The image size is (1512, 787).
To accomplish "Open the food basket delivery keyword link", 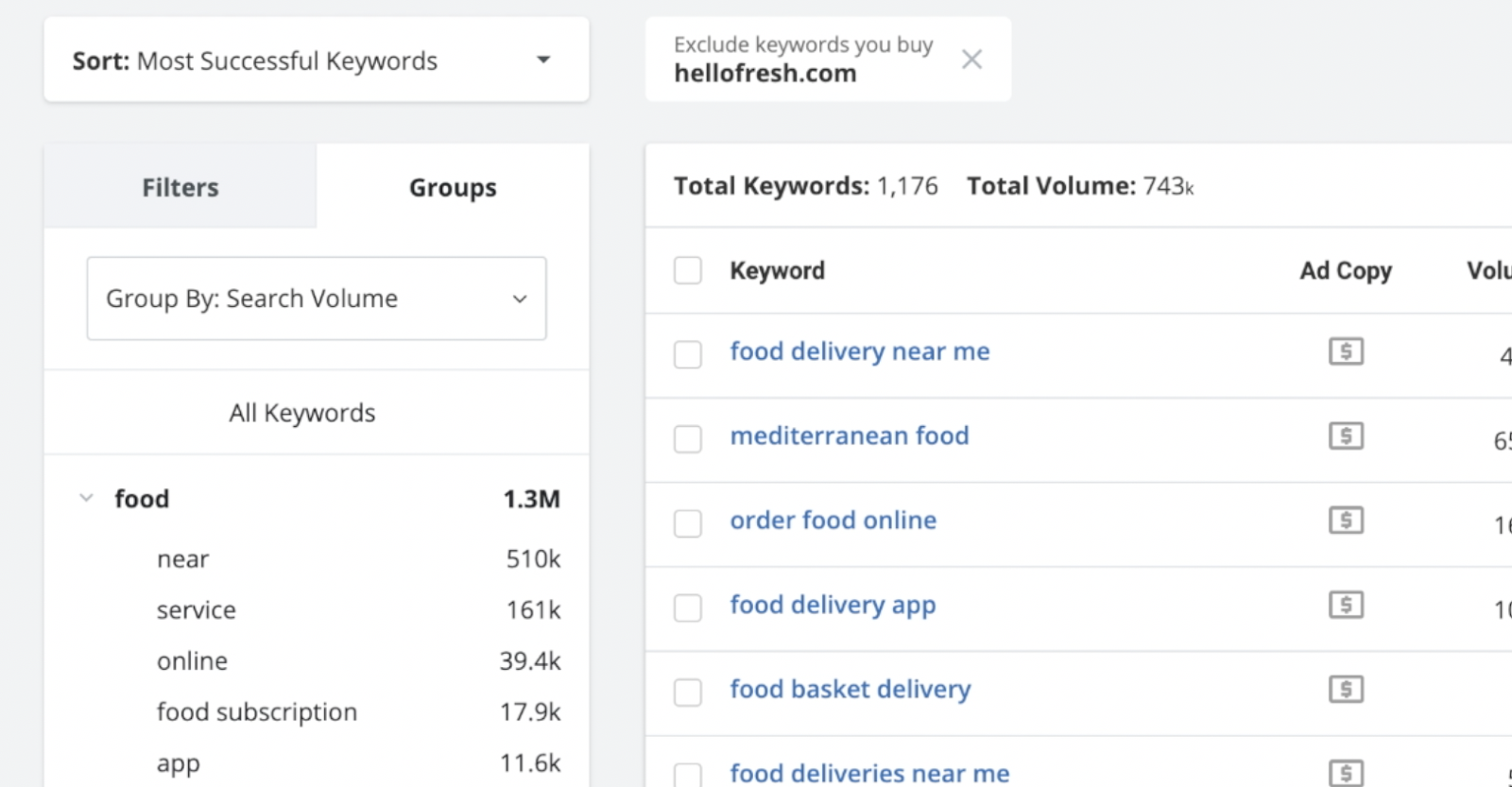I will [850, 690].
